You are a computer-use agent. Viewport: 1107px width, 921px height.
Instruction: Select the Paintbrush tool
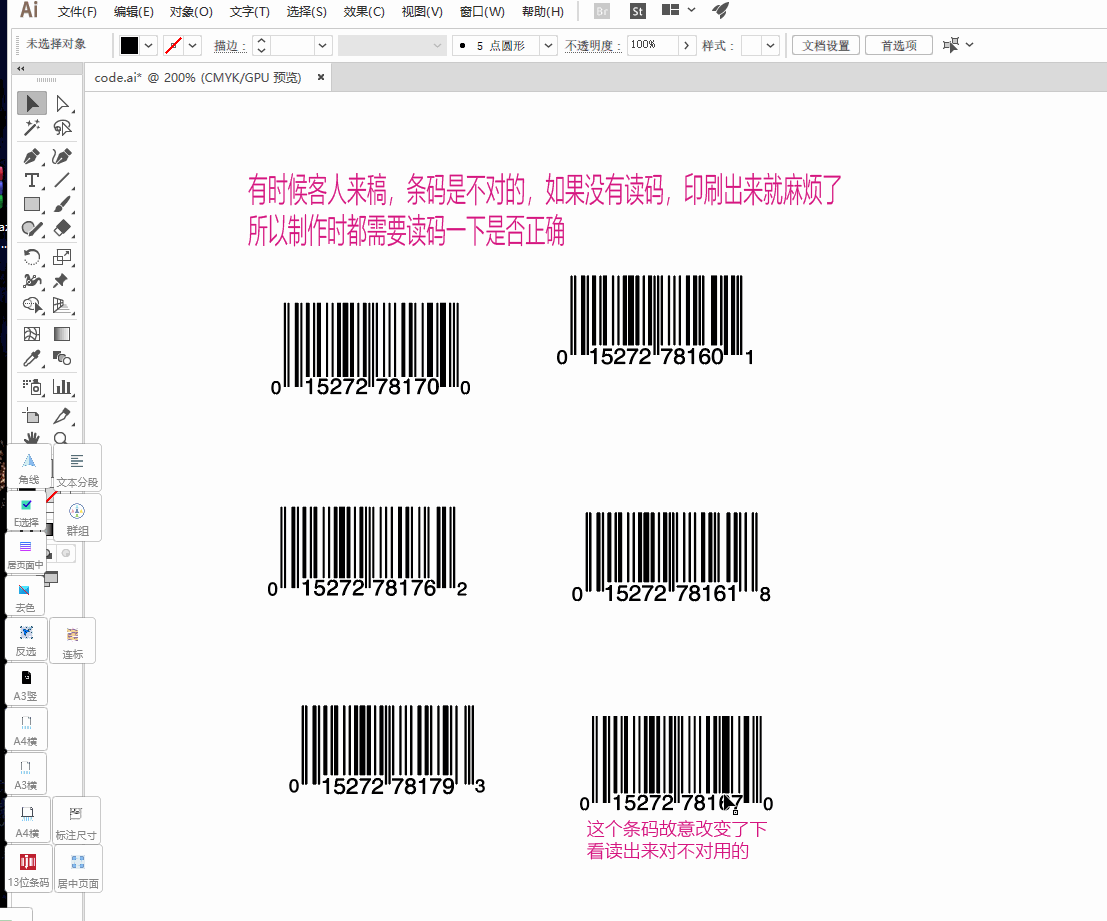(x=62, y=205)
